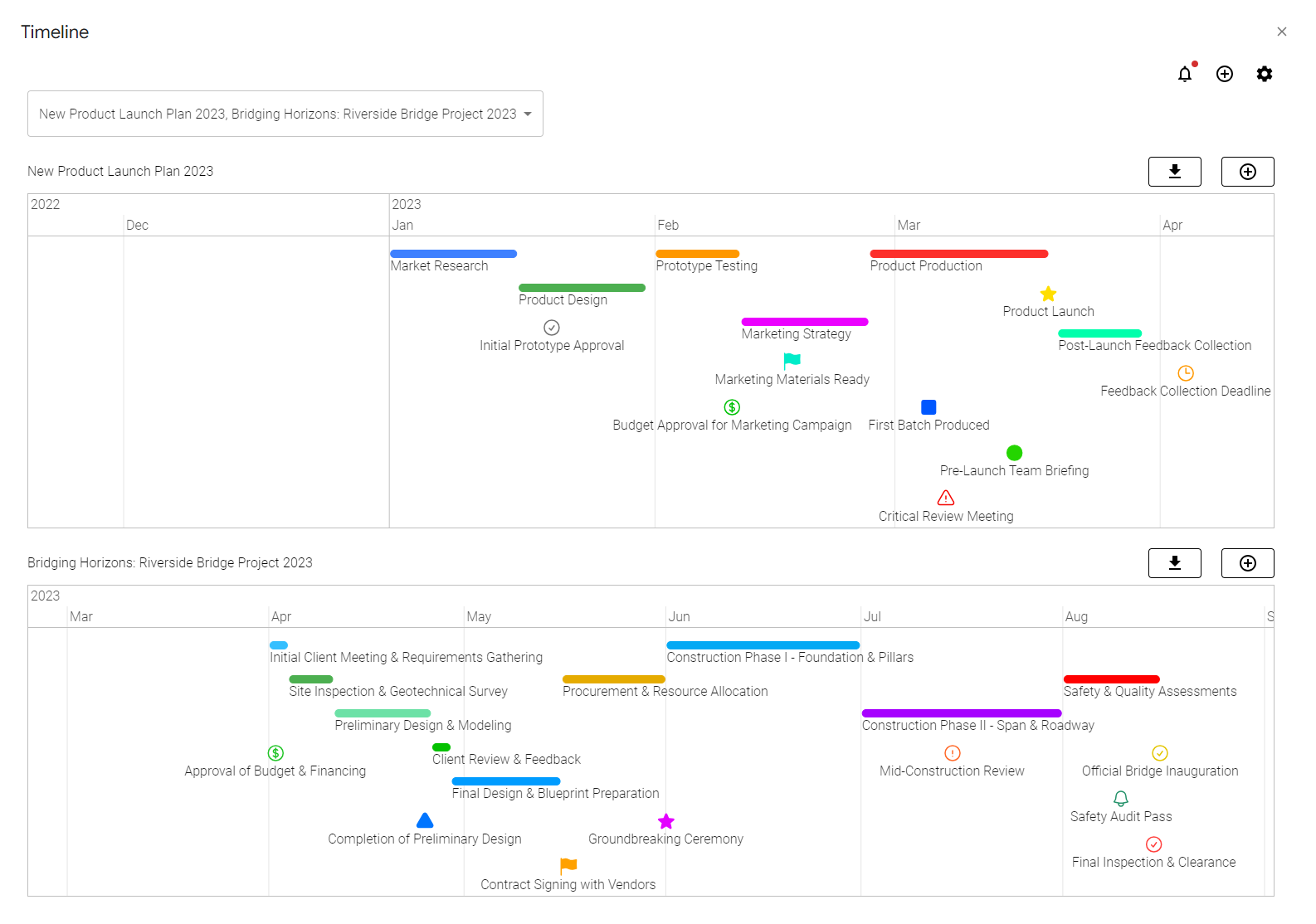Click the Groundbreaking Ceremony star marker
This screenshot has width=1316, height=924.
(665, 821)
